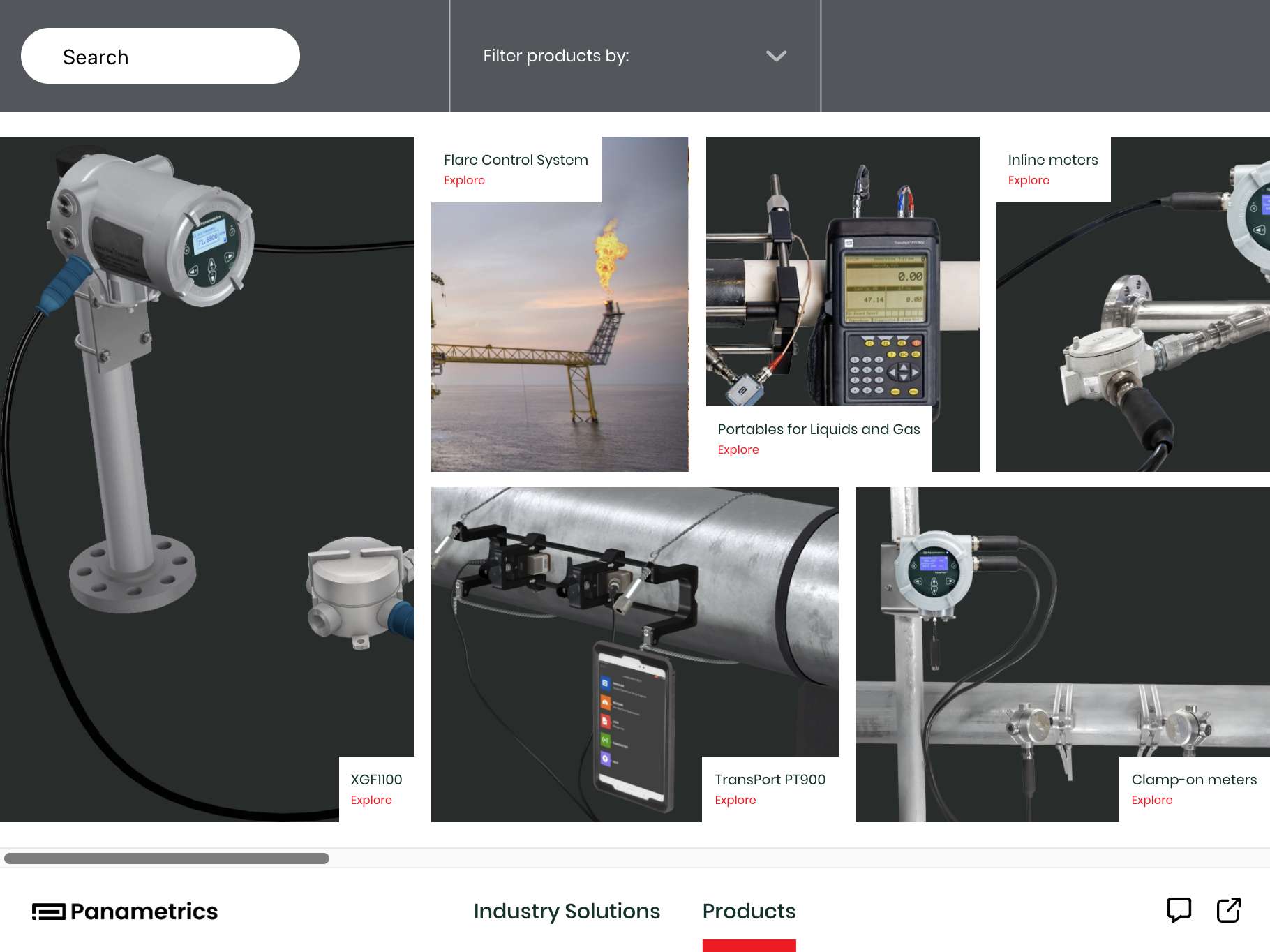Screen dimensions: 1270x952
Task: Explore Portables for Liquids and Gas
Action: [x=738, y=450]
